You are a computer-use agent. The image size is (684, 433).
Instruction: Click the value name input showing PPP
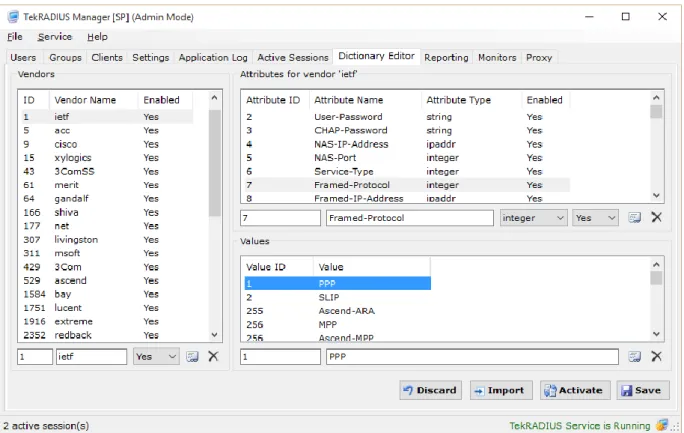(x=472, y=357)
